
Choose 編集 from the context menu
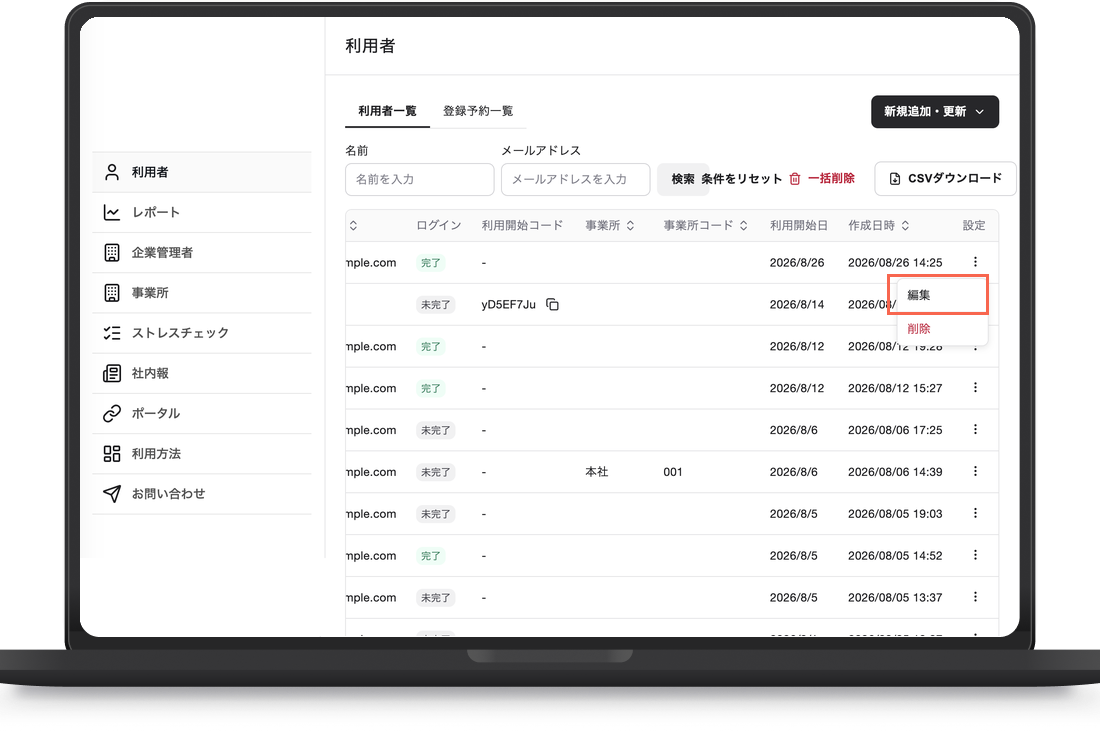coord(938,295)
